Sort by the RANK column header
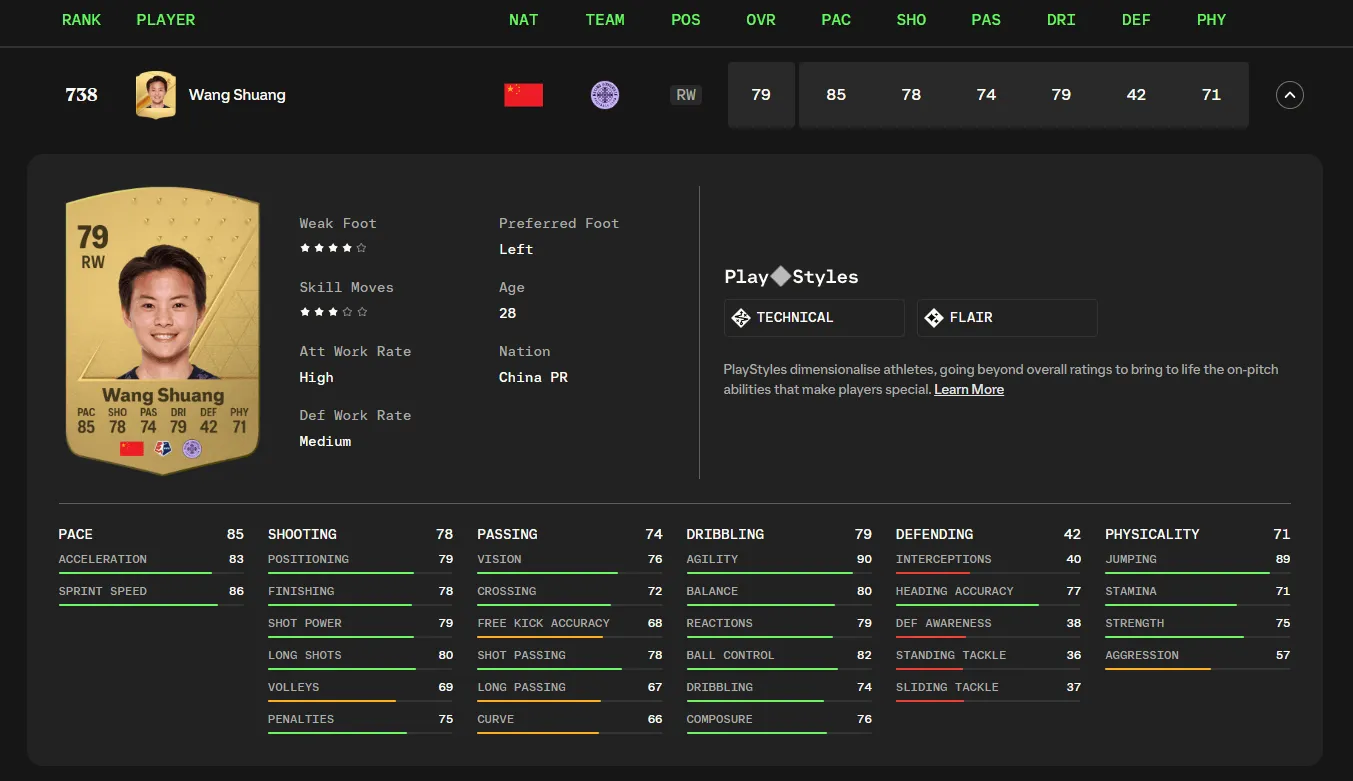1353x781 pixels. pos(82,20)
